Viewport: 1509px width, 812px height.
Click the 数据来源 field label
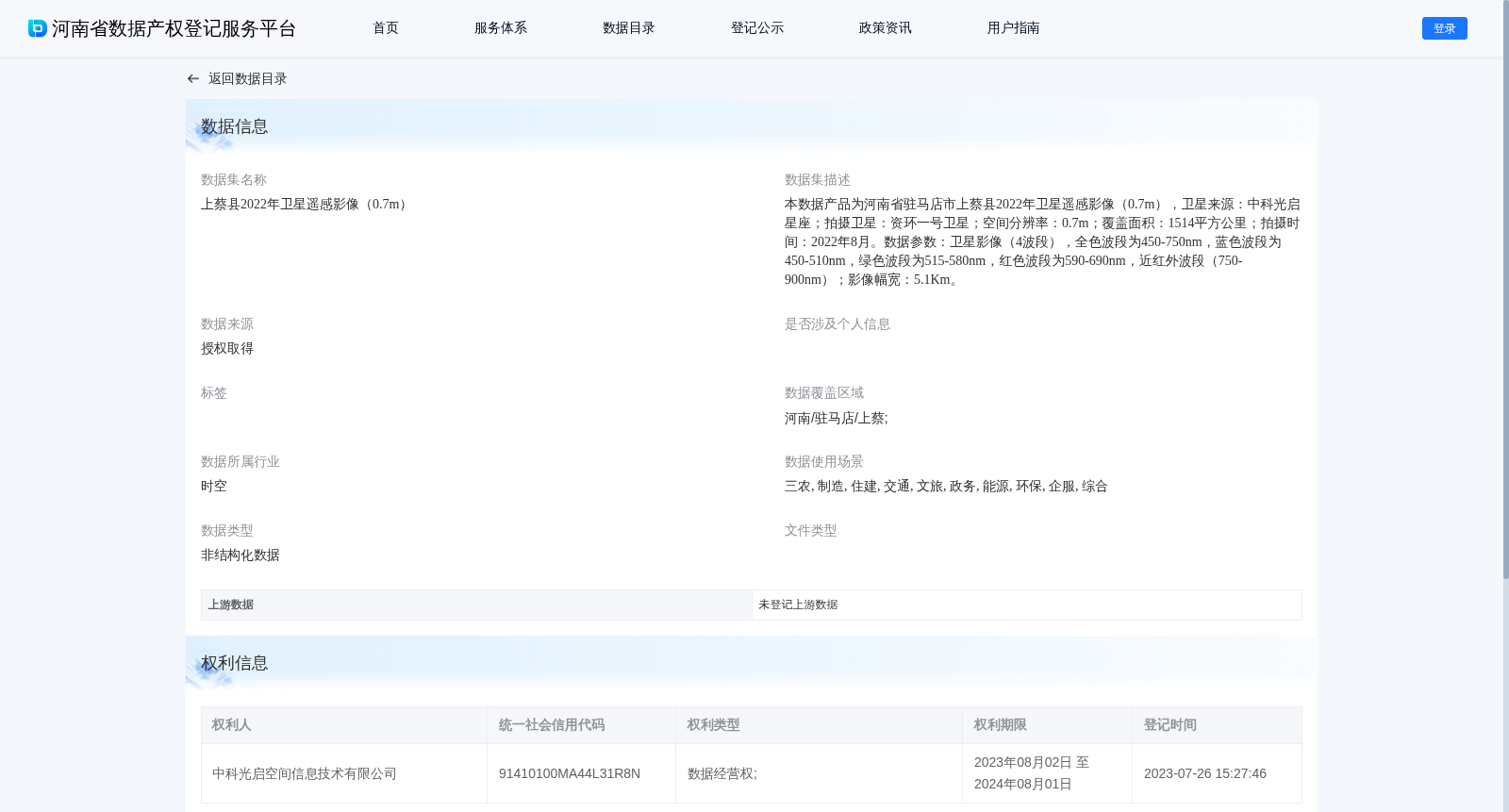(227, 324)
